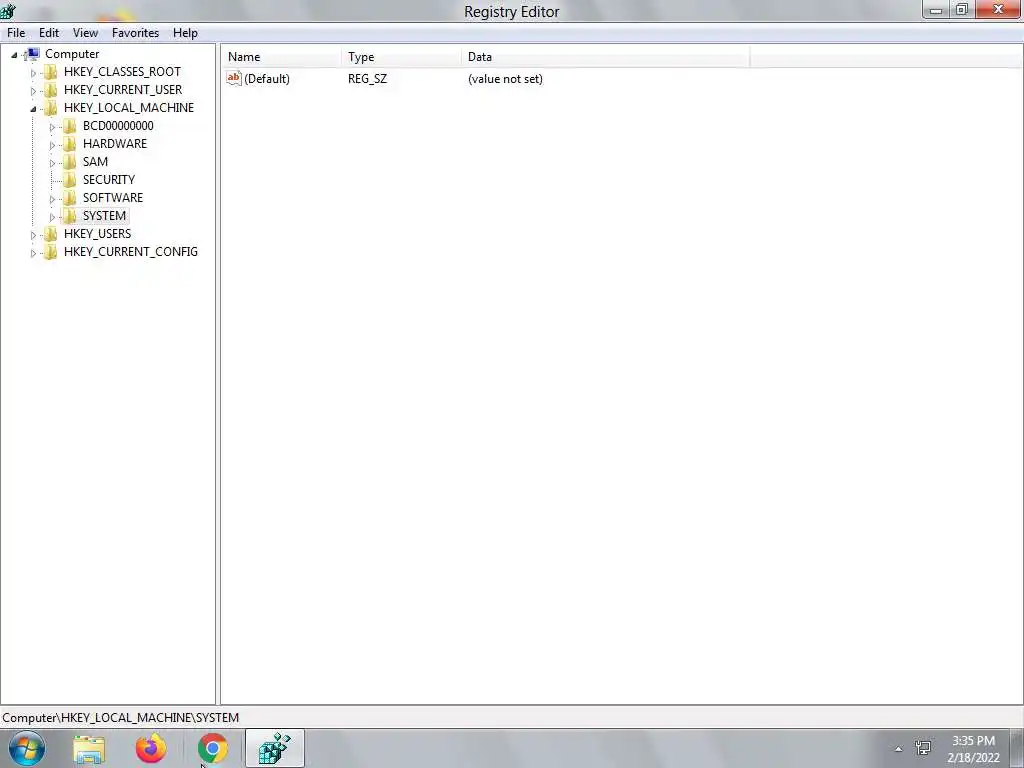
Task: Click HARDWARE folder icon
Action: (x=69, y=144)
